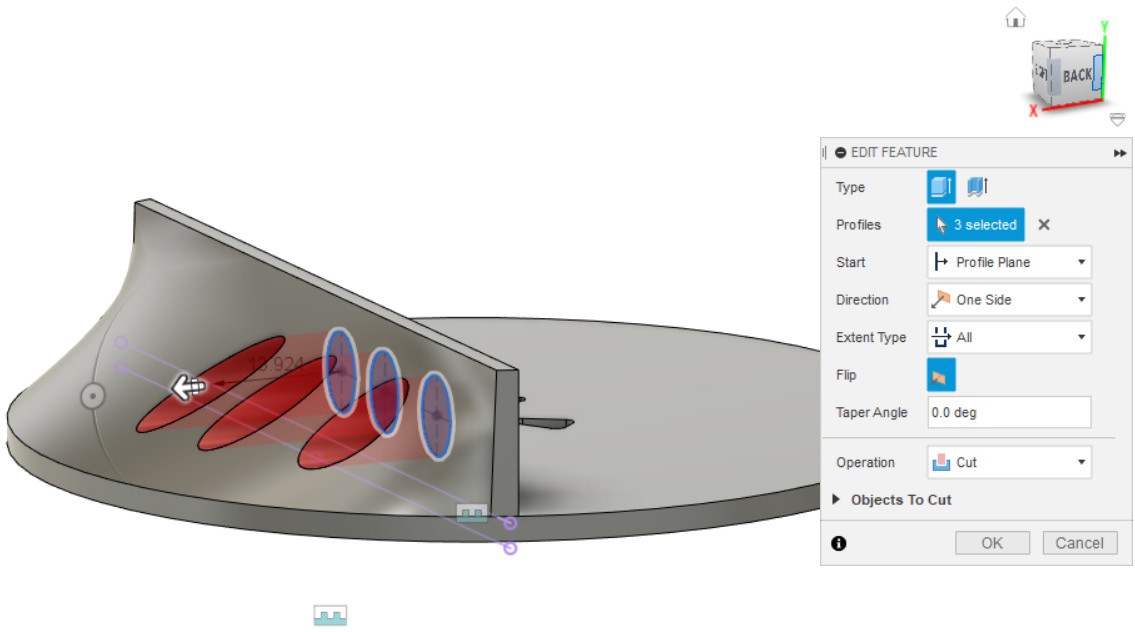
Task: Click the info icon in the dialog
Action: tap(839, 543)
